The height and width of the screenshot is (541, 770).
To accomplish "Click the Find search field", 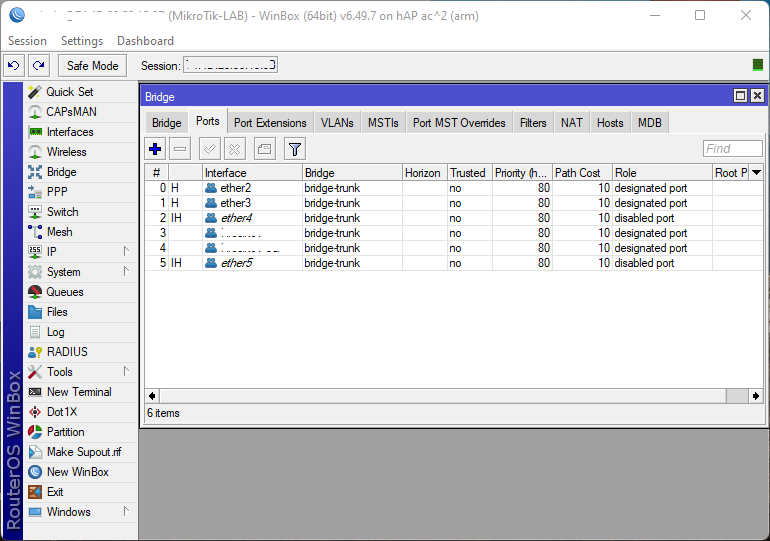I will 733,148.
